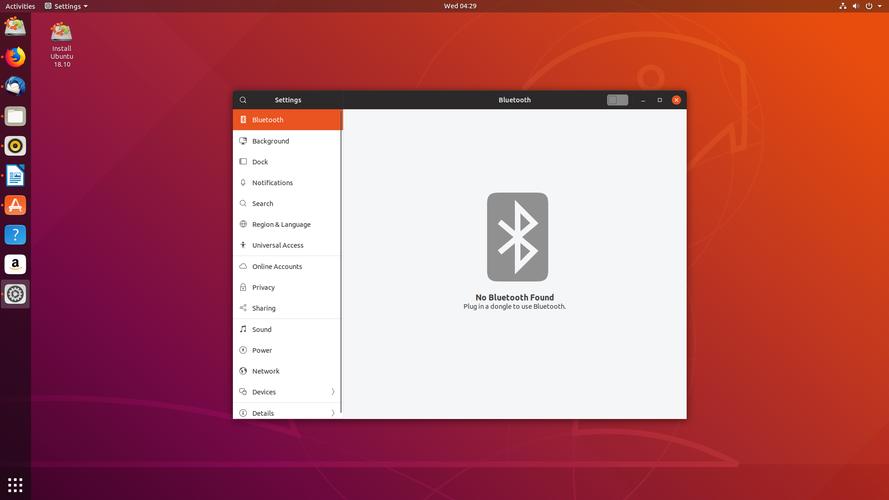Launch Firefox from the dock
889x500 pixels.
pyautogui.click(x=15, y=57)
